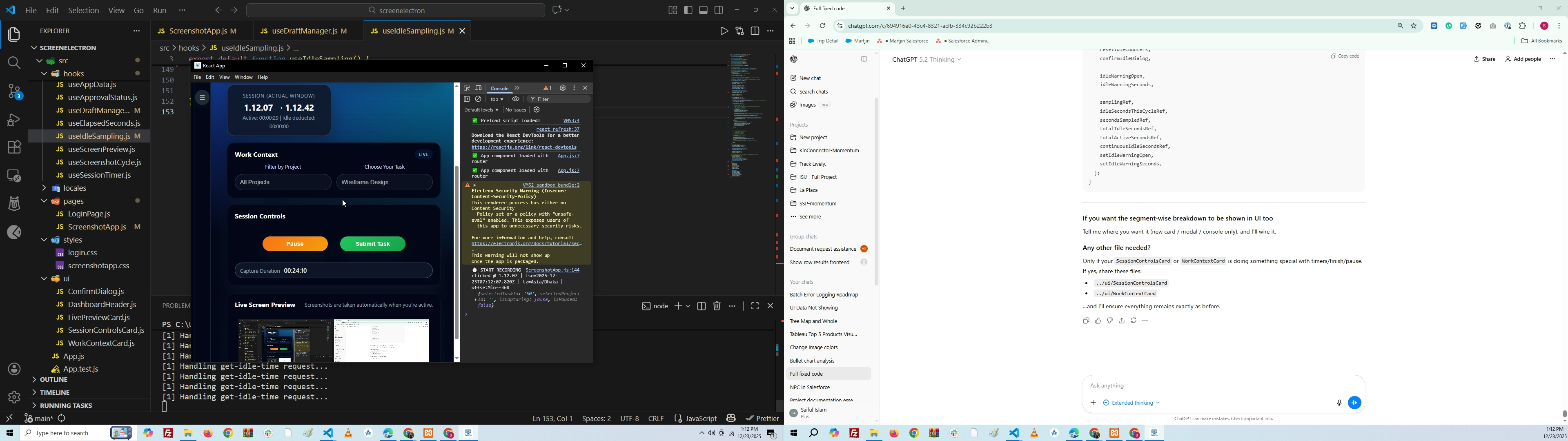Open Default levels dropdown in console
The width and height of the screenshot is (1568, 441).
click(481, 110)
